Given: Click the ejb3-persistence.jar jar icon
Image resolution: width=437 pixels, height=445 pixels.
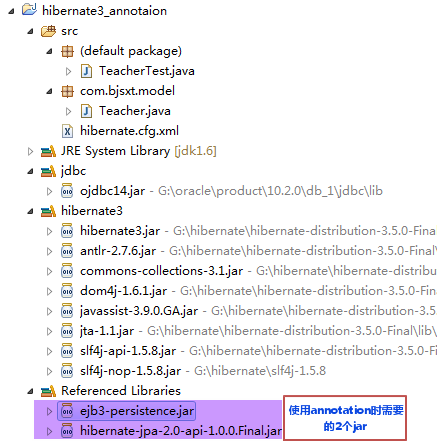Looking at the screenshot, I should pos(67,411).
